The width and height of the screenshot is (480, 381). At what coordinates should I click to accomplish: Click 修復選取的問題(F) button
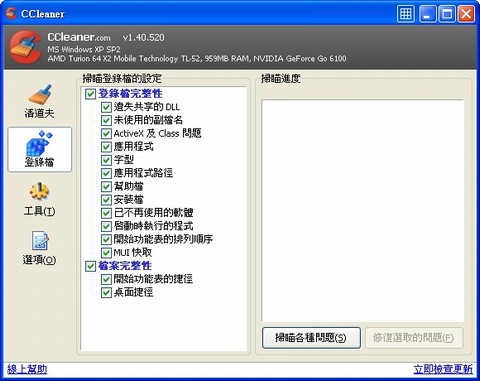pyautogui.click(x=414, y=338)
